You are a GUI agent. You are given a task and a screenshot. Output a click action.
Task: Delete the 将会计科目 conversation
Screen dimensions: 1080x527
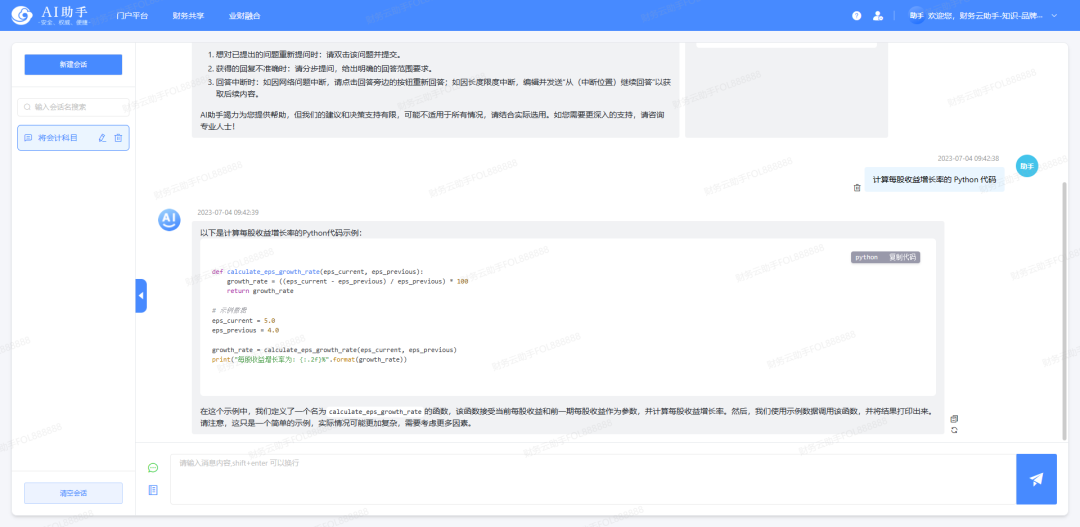118,138
